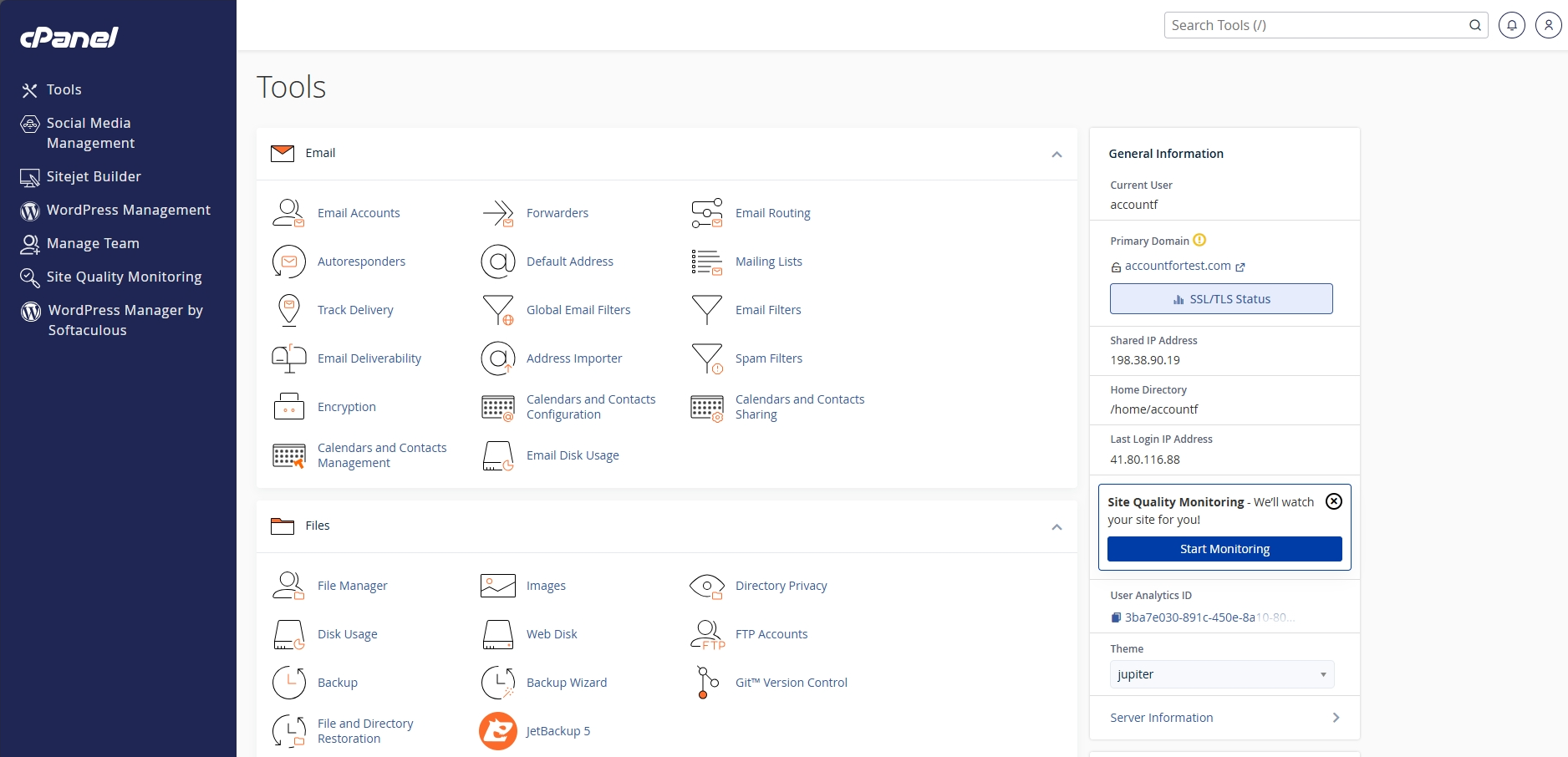
Task: Expand Server Information arrow
Action: (x=1336, y=718)
